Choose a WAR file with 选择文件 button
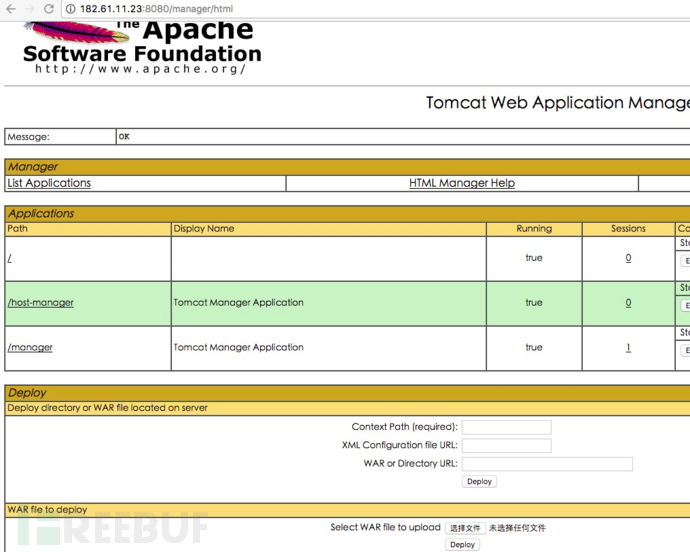Image resolution: width=690 pixels, height=552 pixels. (465, 528)
